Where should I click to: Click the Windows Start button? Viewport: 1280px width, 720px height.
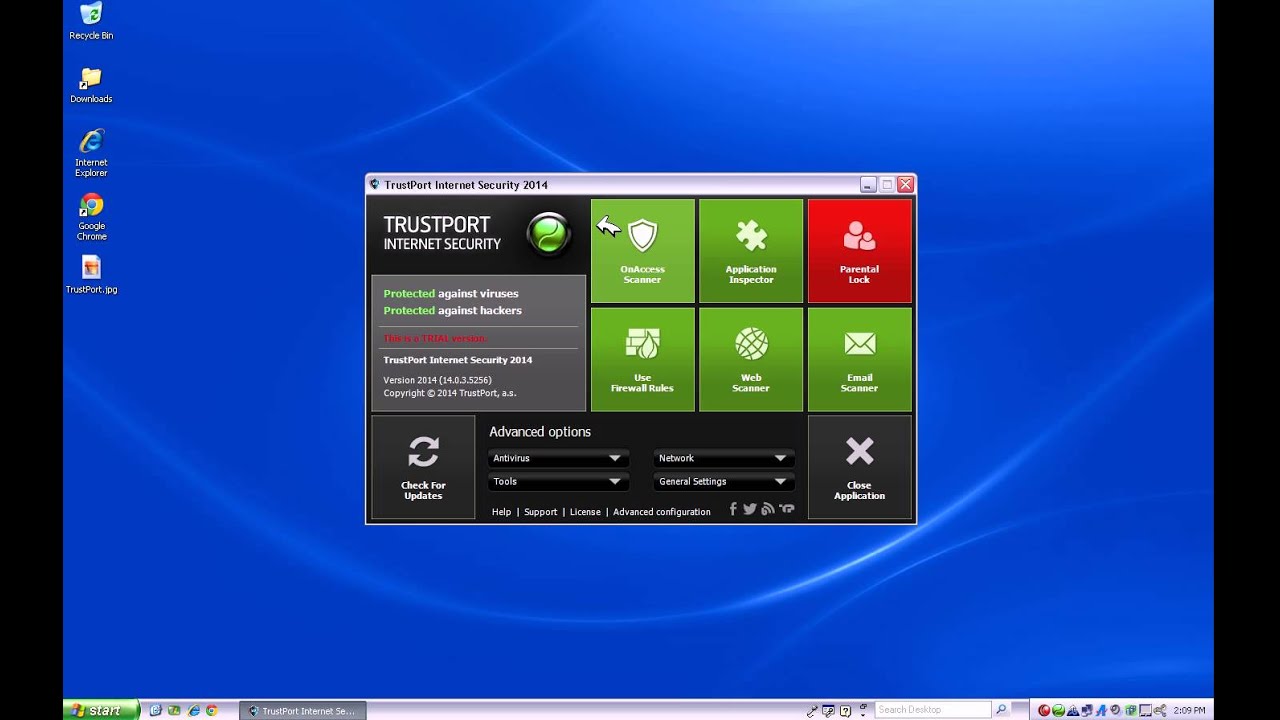click(x=100, y=710)
